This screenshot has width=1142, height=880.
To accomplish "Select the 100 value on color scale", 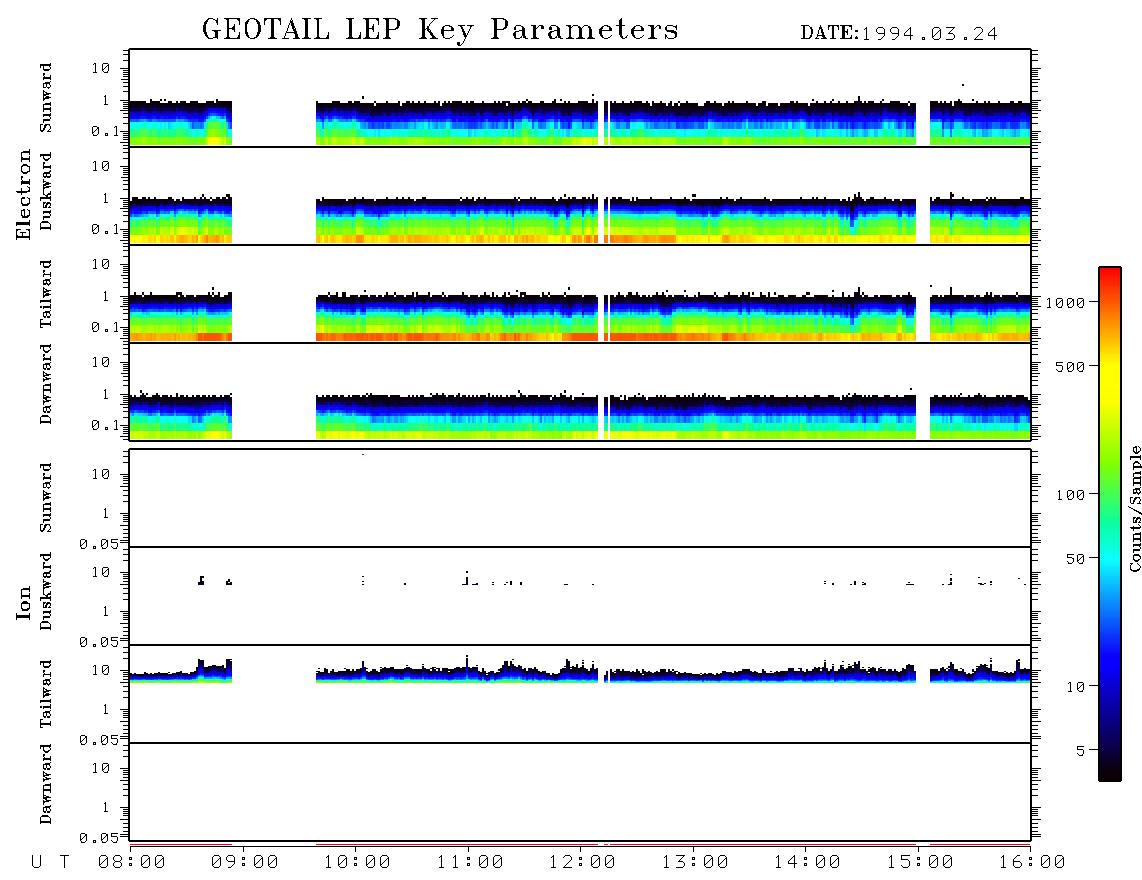I will [1071, 495].
